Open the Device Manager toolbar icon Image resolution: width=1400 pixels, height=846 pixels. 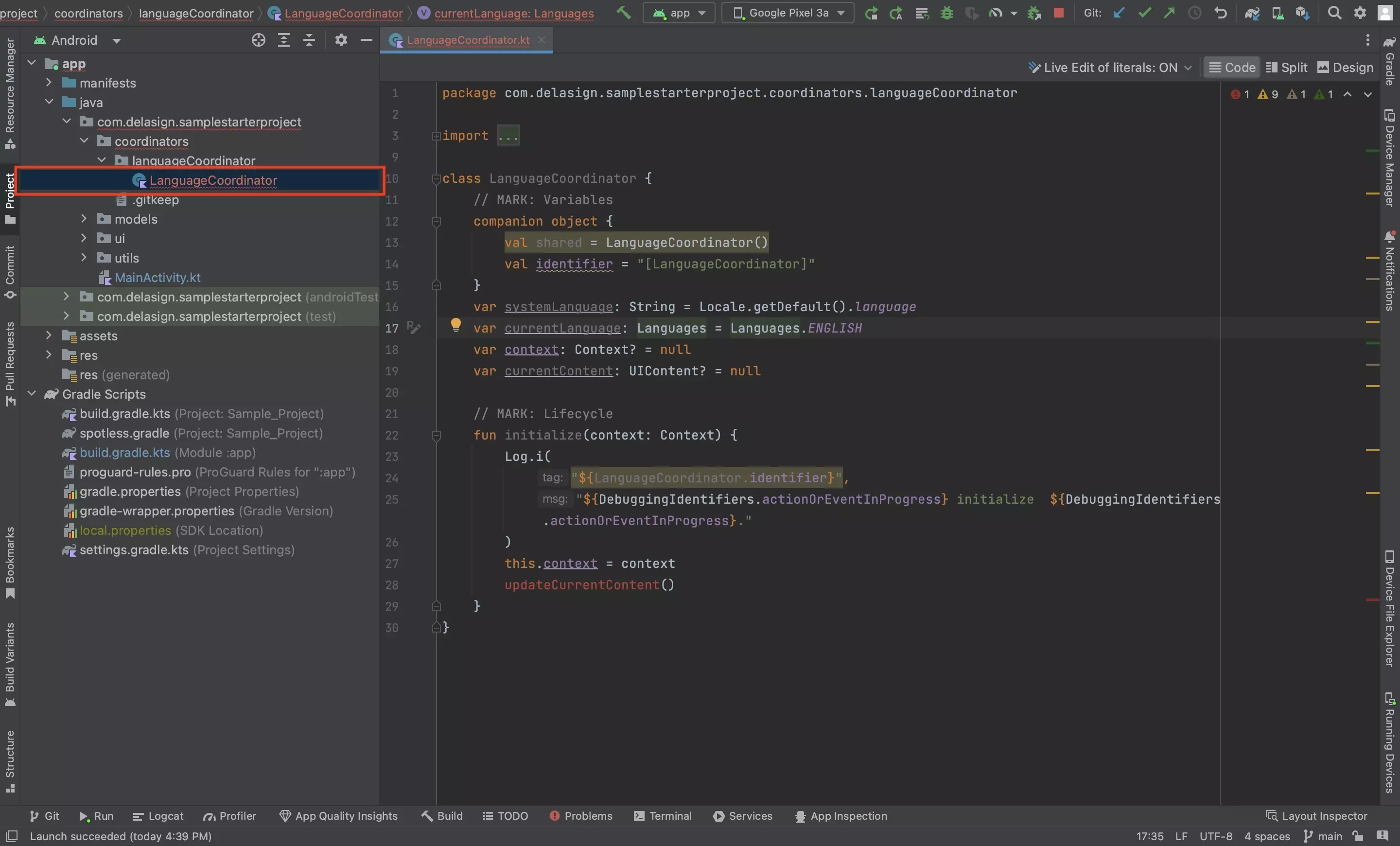click(1277, 13)
